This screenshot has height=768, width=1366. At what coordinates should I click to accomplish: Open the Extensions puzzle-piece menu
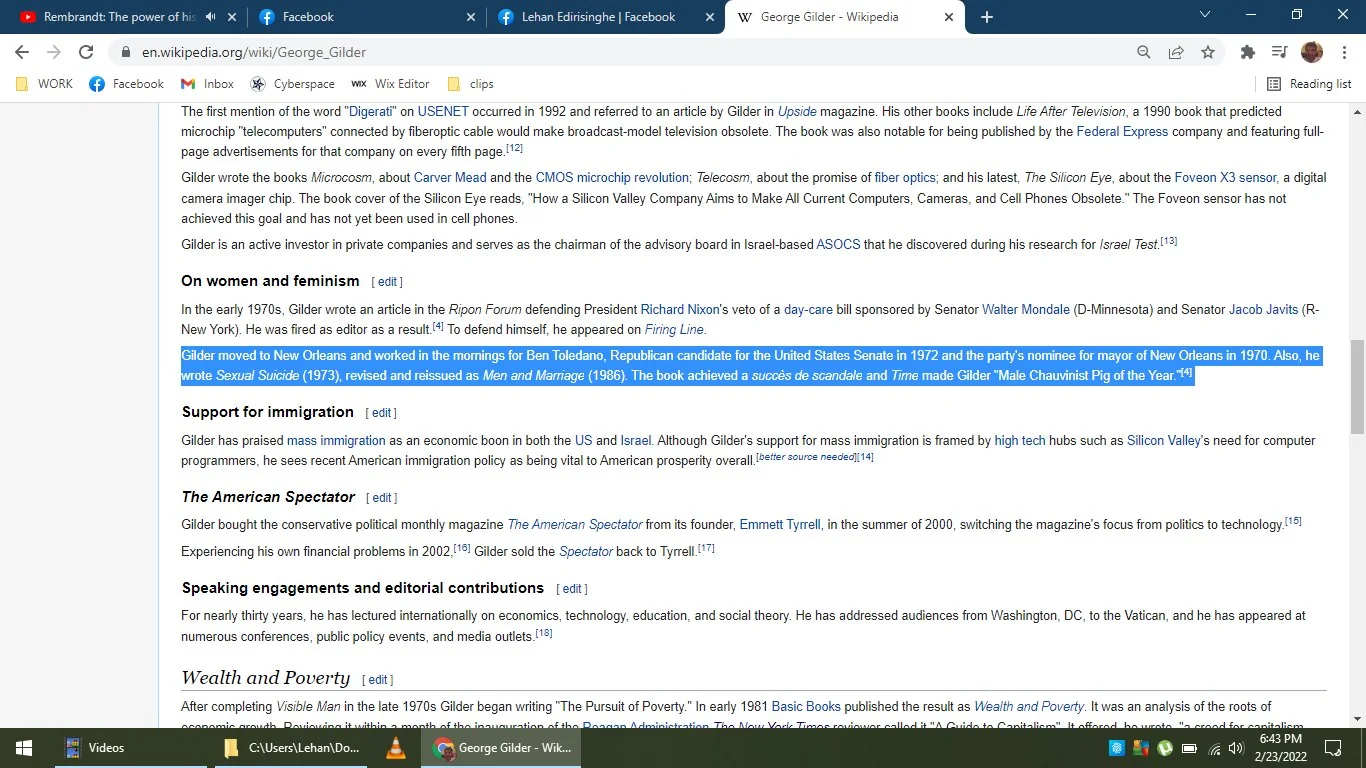[1247, 52]
